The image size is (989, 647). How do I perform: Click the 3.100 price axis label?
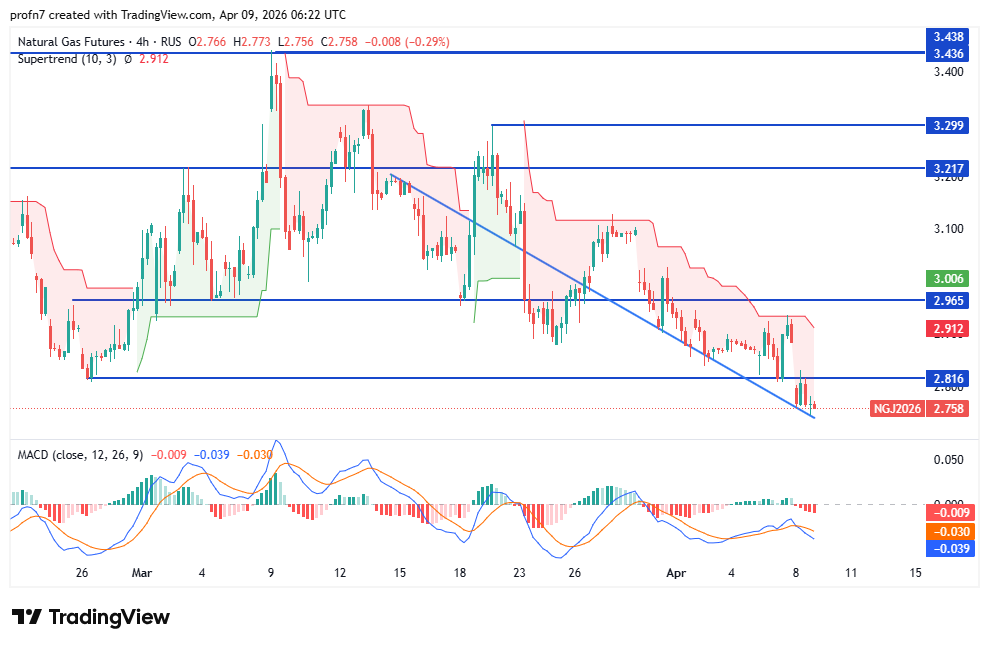click(949, 228)
